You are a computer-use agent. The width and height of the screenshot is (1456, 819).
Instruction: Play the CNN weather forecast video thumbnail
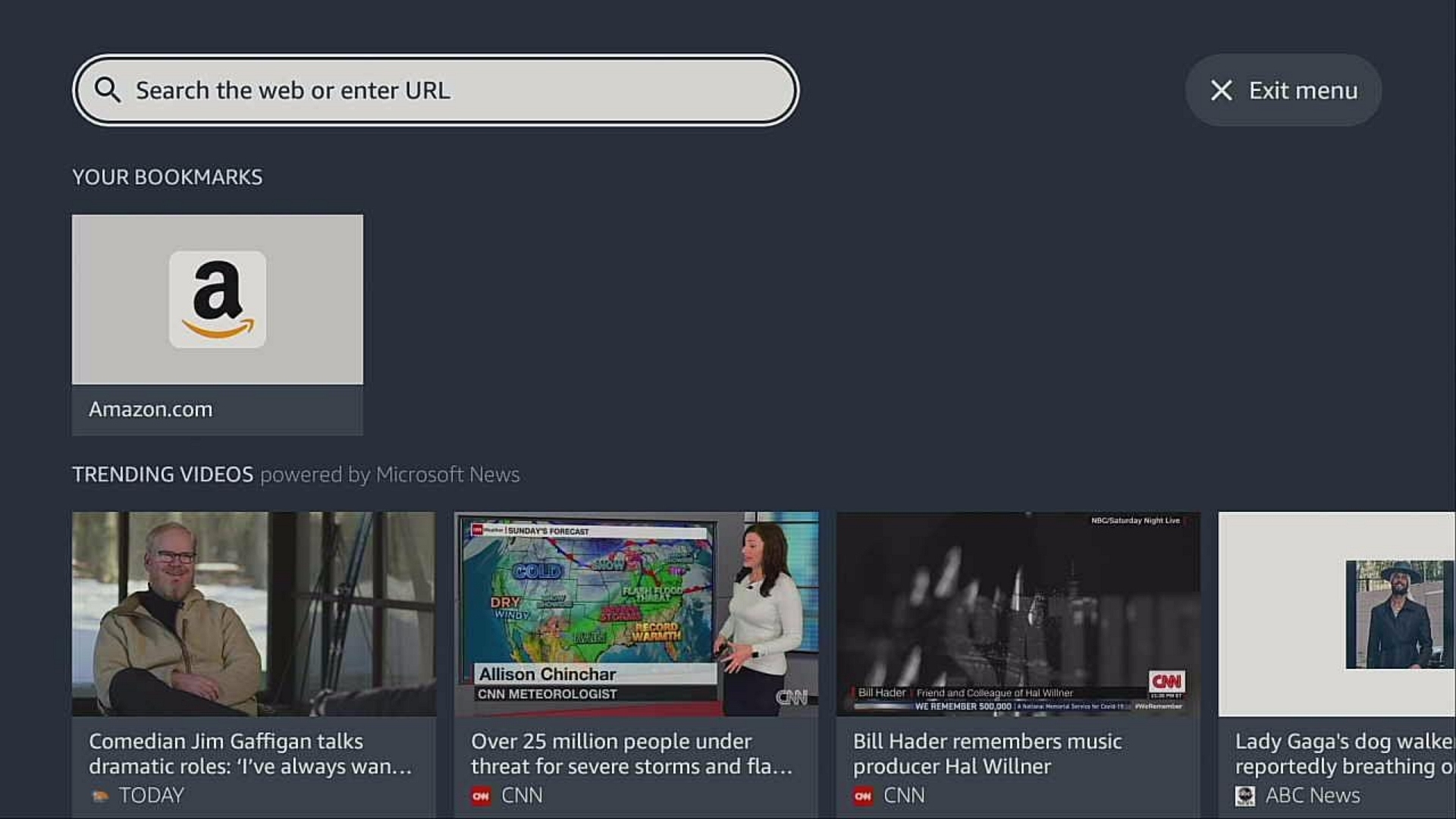point(636,614)
